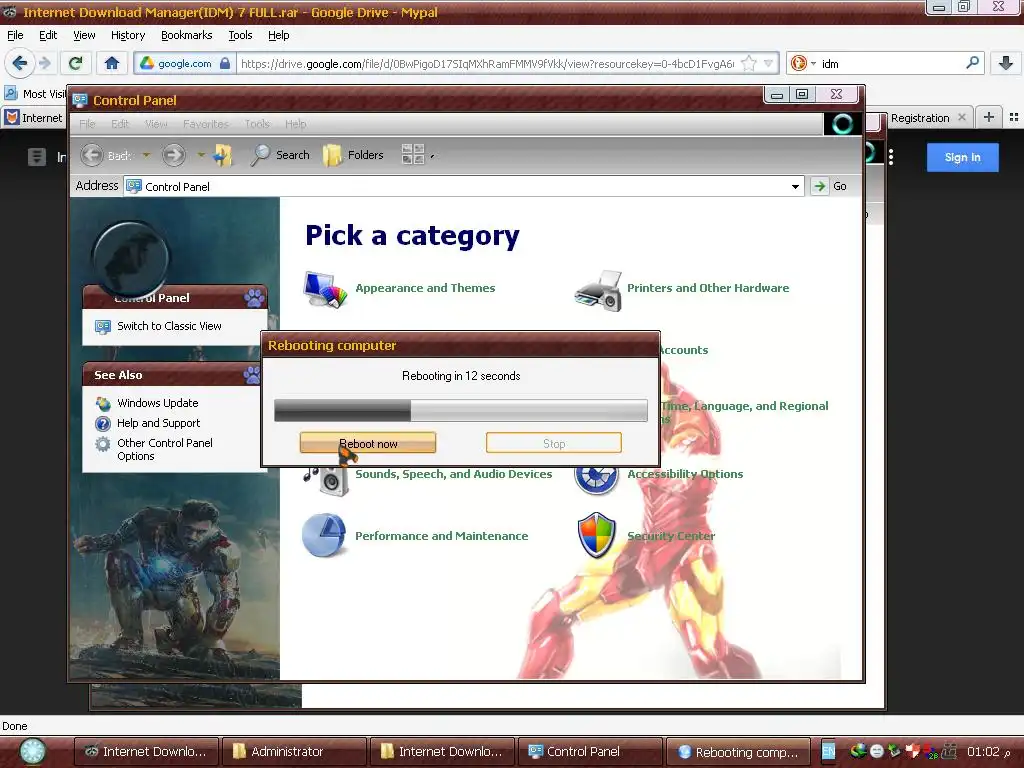Open Help and Support in See Also
Screen dimensions: 1024x768
coord(159,423)
